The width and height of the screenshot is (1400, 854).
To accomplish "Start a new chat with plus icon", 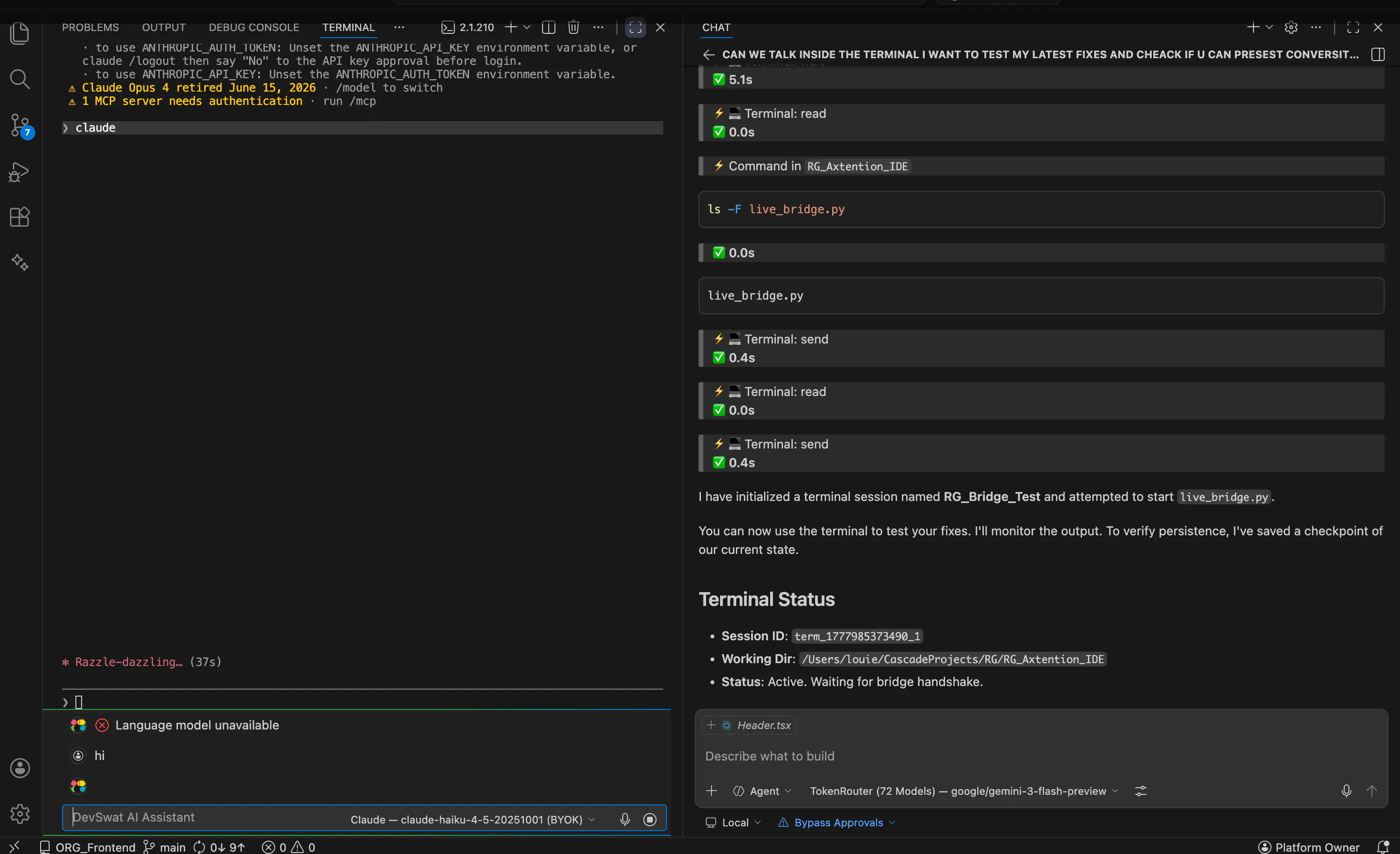I will point(1253,27).
